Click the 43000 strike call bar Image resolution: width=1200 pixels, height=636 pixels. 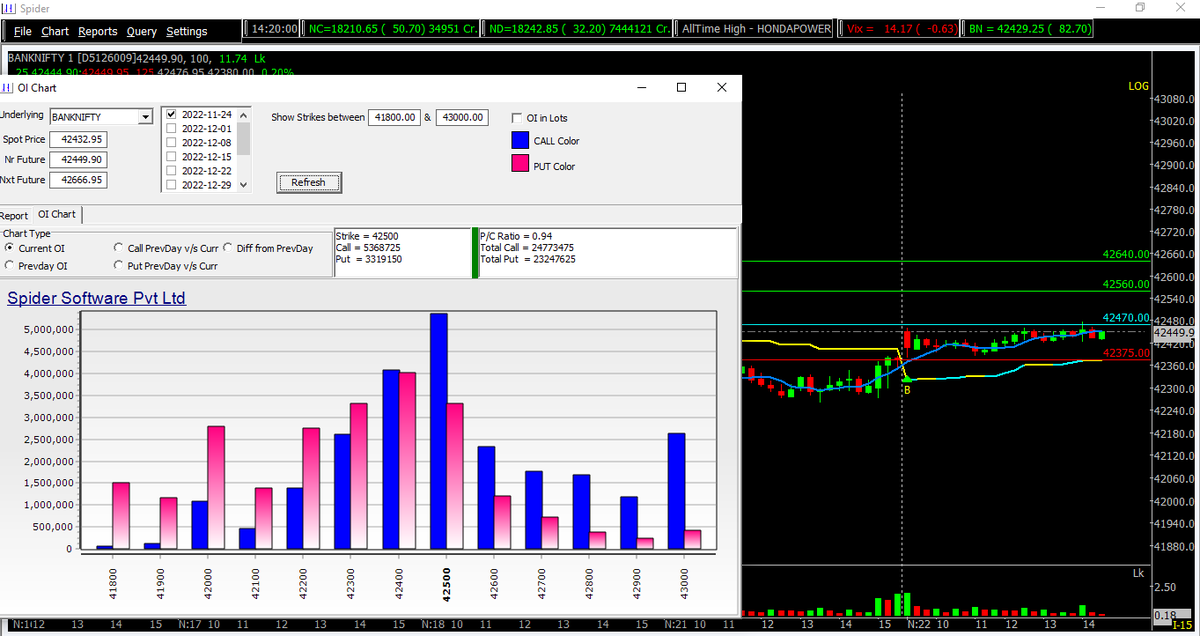(676, 491)
